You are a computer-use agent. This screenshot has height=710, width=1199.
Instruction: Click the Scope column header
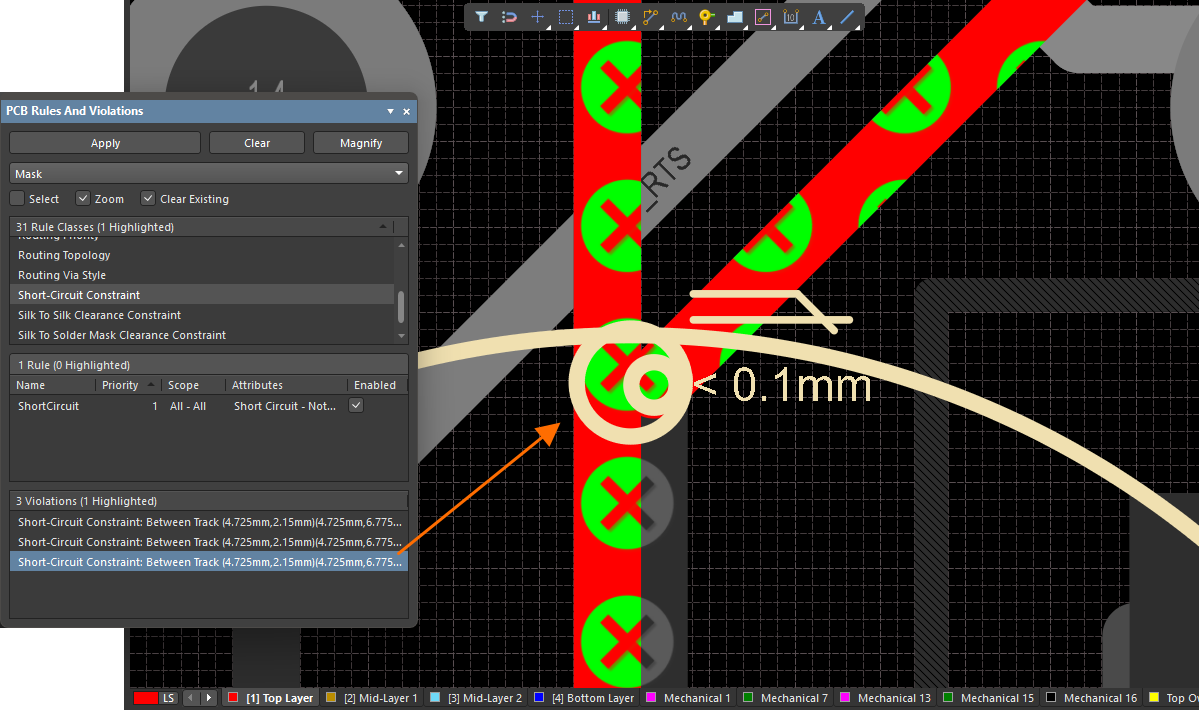click(193, 385)
